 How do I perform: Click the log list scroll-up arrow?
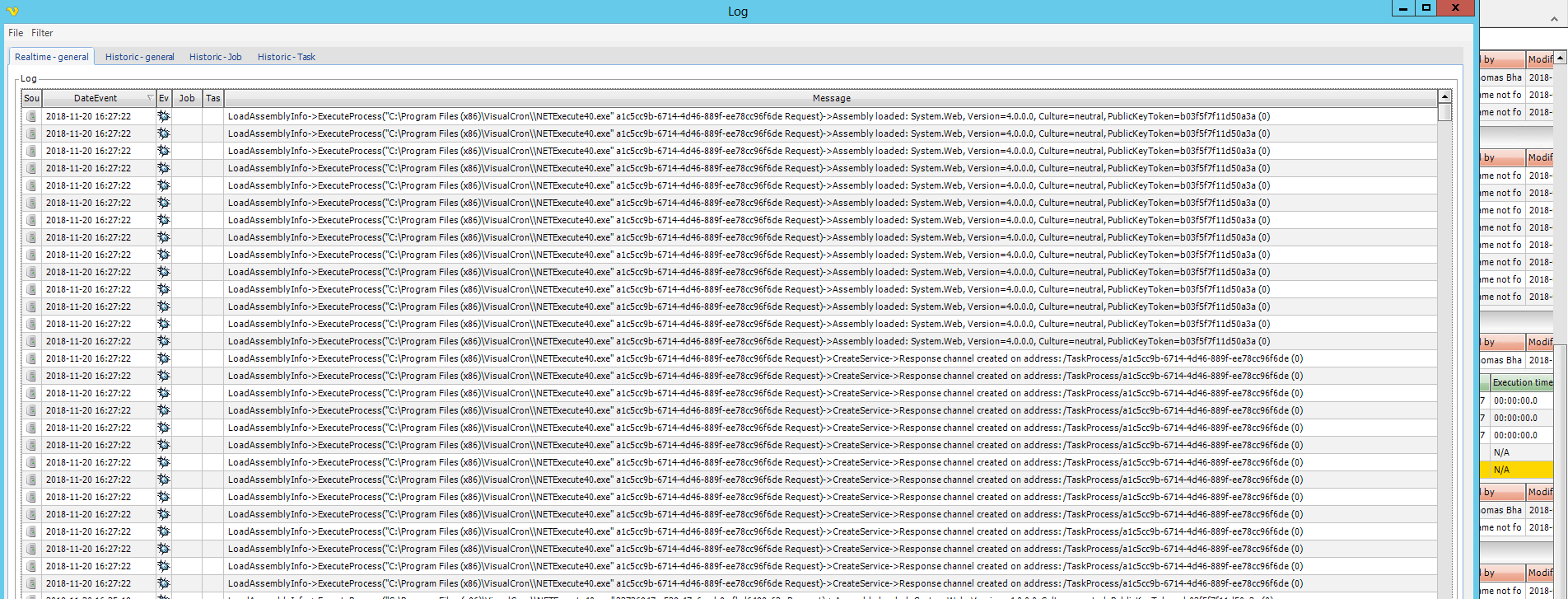[1444, 97]
